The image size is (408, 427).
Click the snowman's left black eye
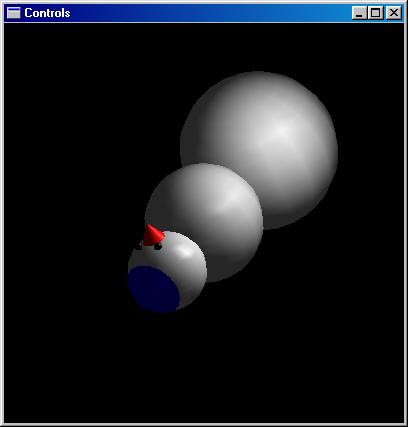pyautogui.click(x=138, y=247)
